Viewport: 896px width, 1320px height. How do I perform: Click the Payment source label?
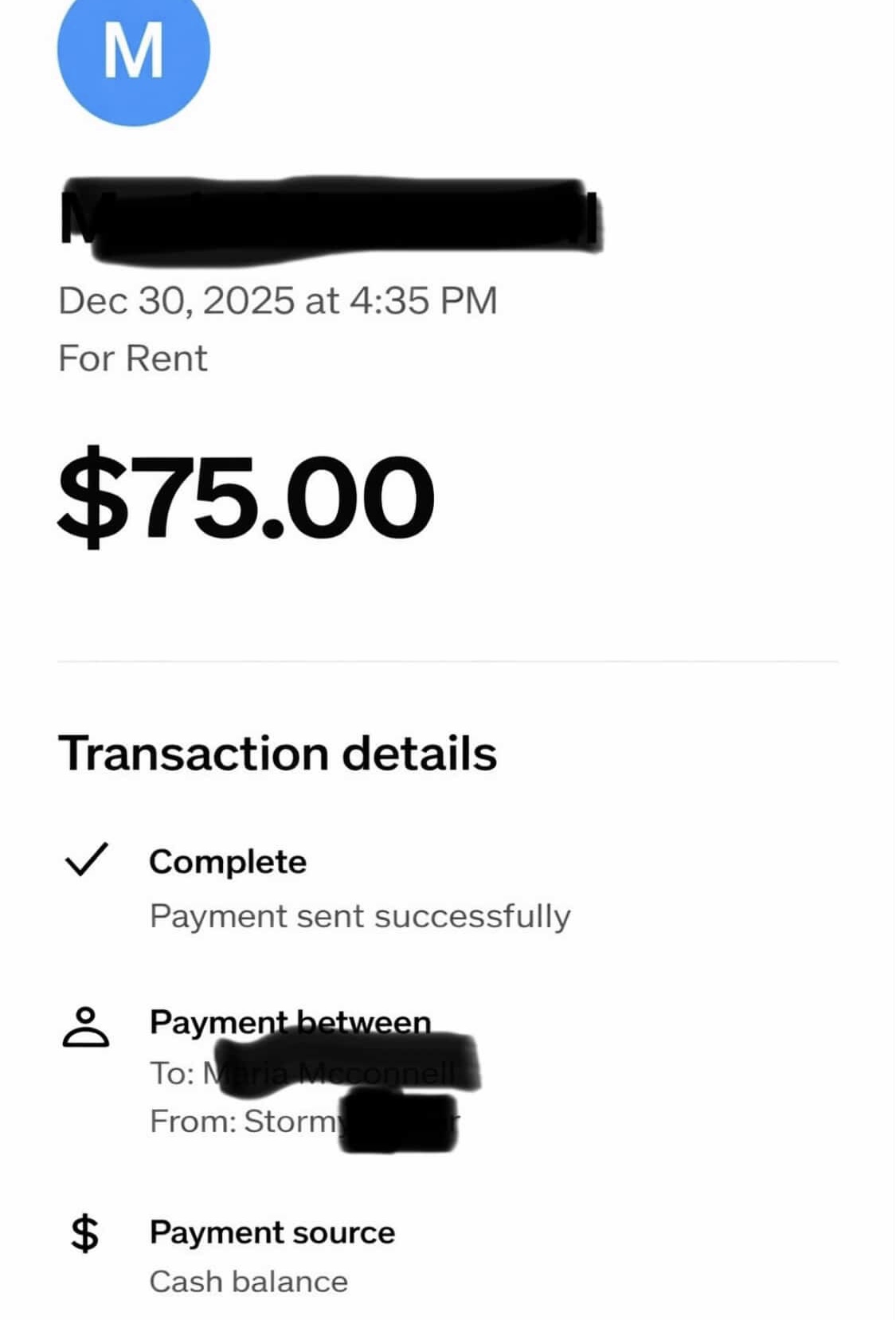pyautogui.click(x=272, y=1232)
